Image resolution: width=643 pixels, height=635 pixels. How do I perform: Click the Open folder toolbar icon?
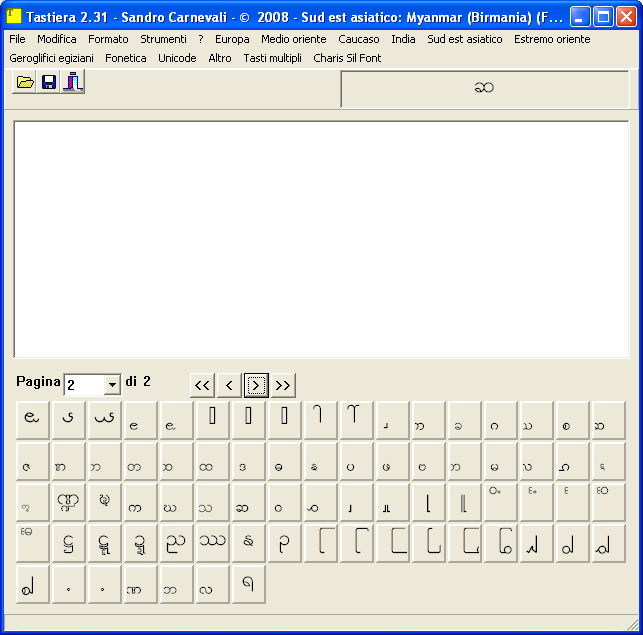[24, 82]
